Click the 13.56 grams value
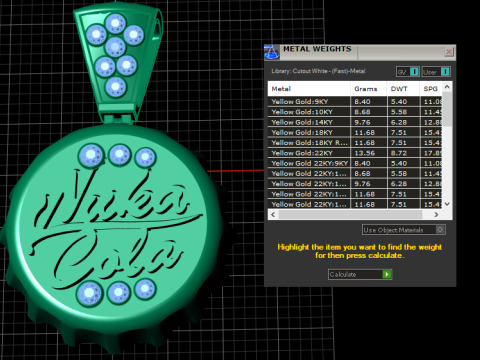Image resolution: width=480 pixels, height=360 pixels. click(365, 153)
